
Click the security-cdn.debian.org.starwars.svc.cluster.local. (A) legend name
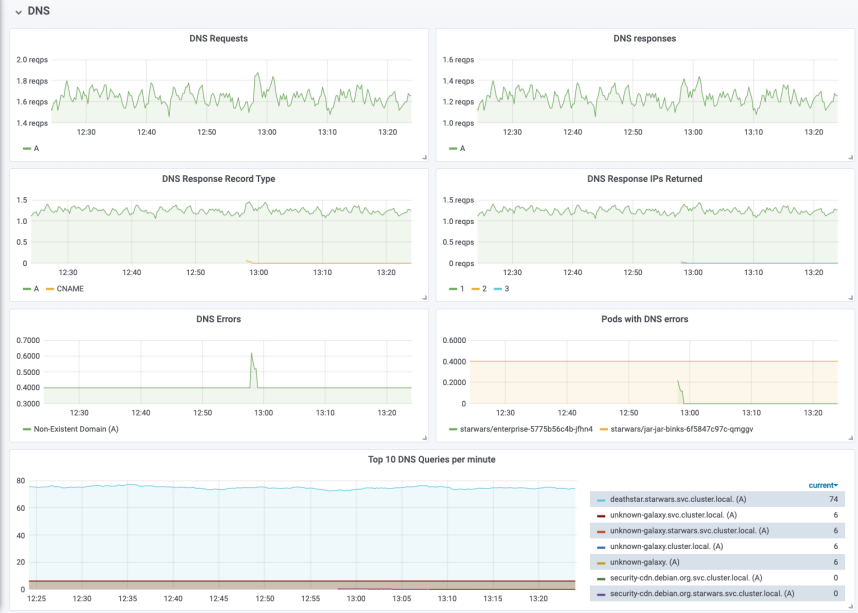tap(702, 593)
